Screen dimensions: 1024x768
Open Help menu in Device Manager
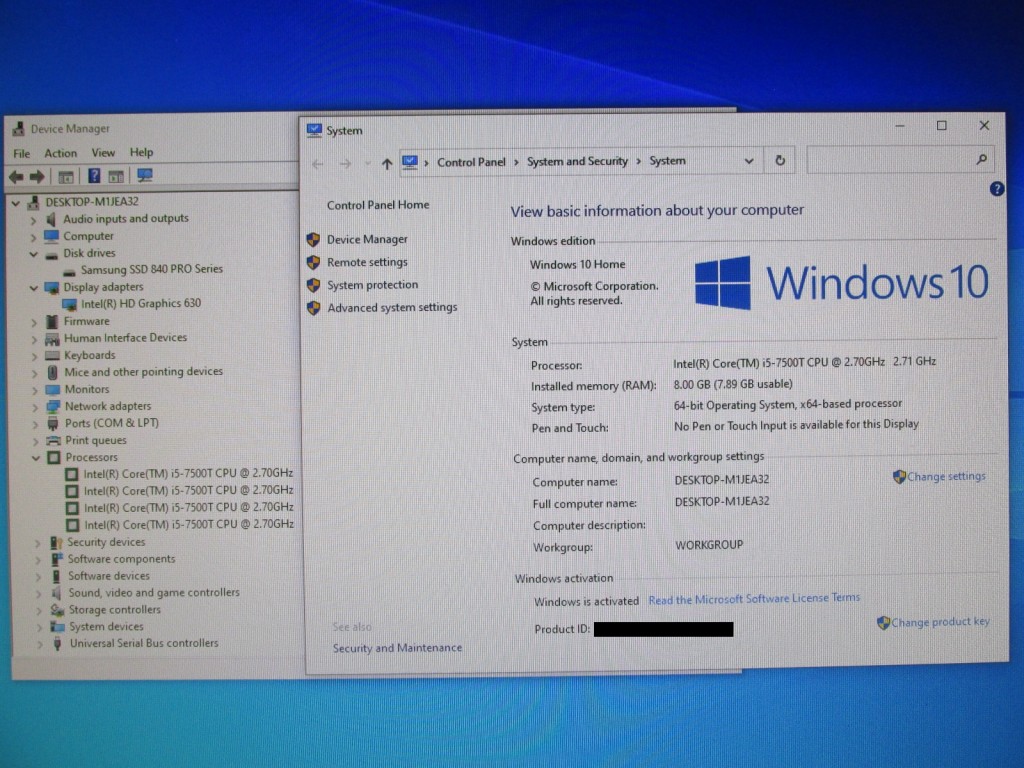141,152
